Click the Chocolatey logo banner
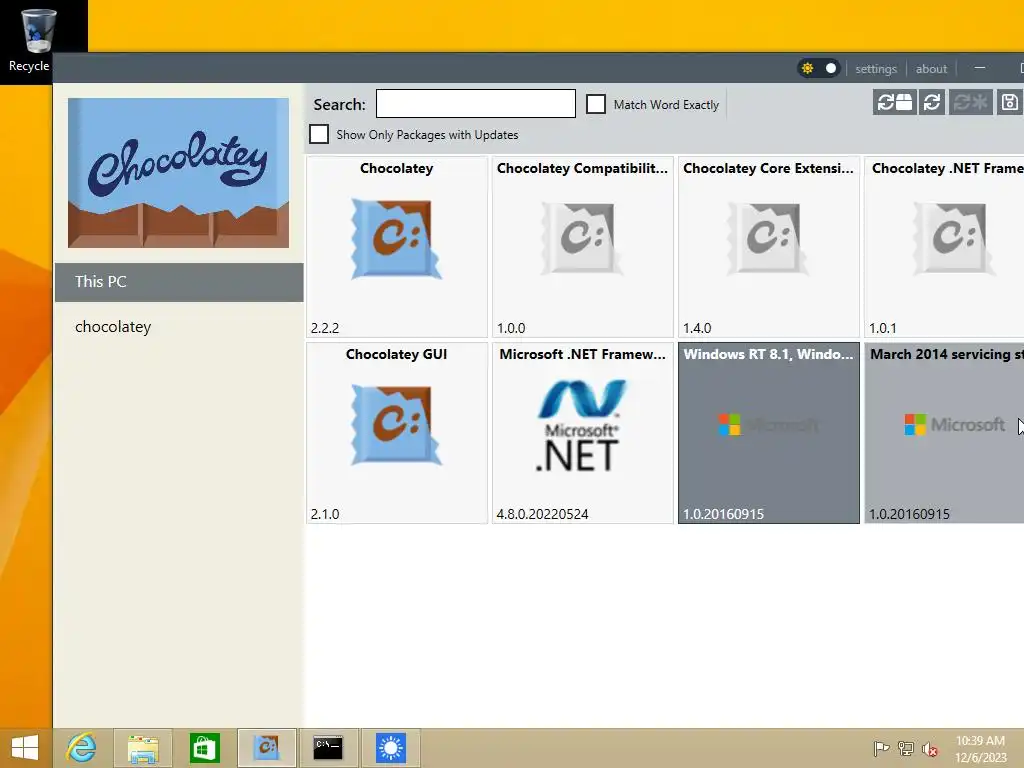 [x=178, y=173]
